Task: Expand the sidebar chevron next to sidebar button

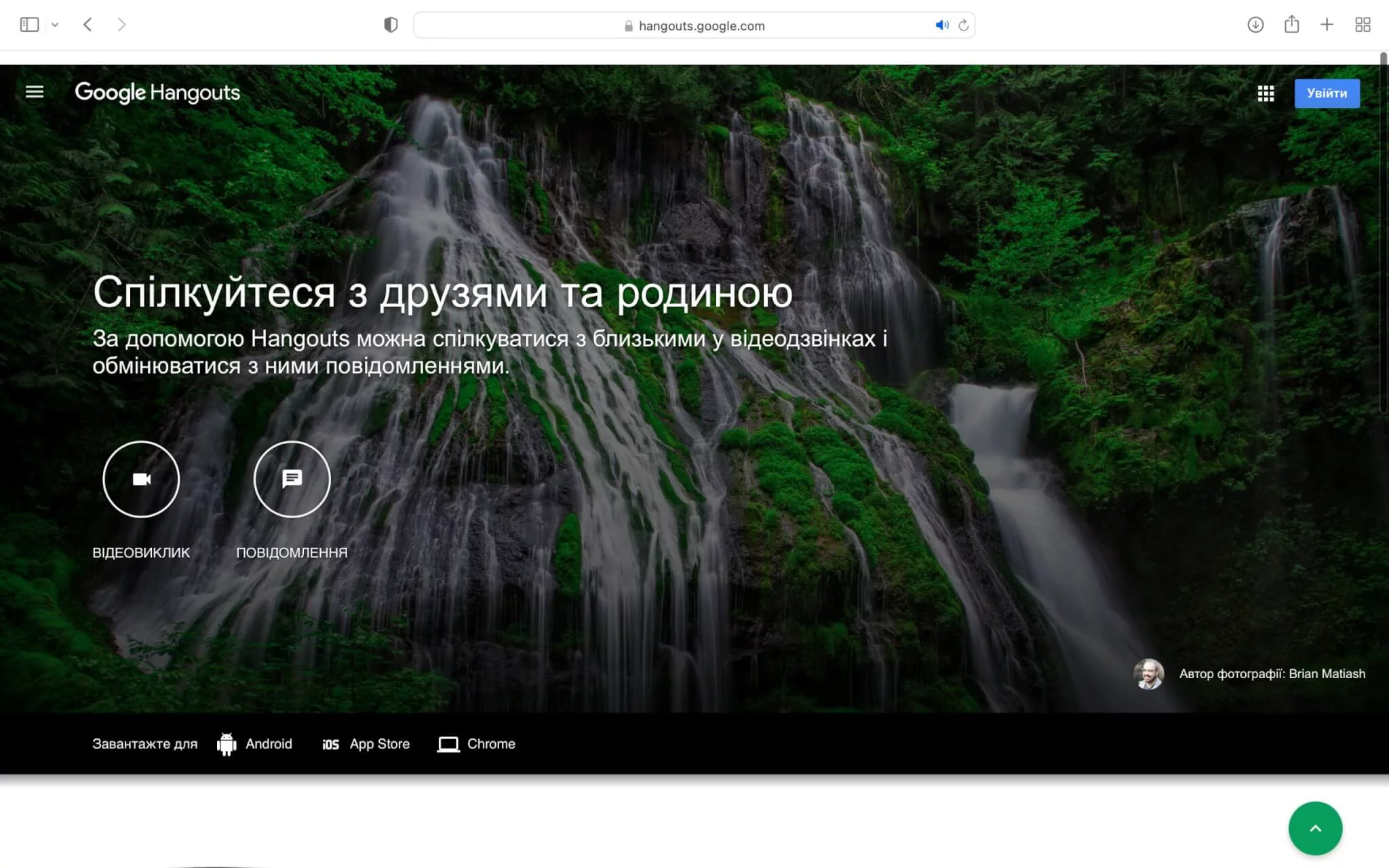Action: 55,24
